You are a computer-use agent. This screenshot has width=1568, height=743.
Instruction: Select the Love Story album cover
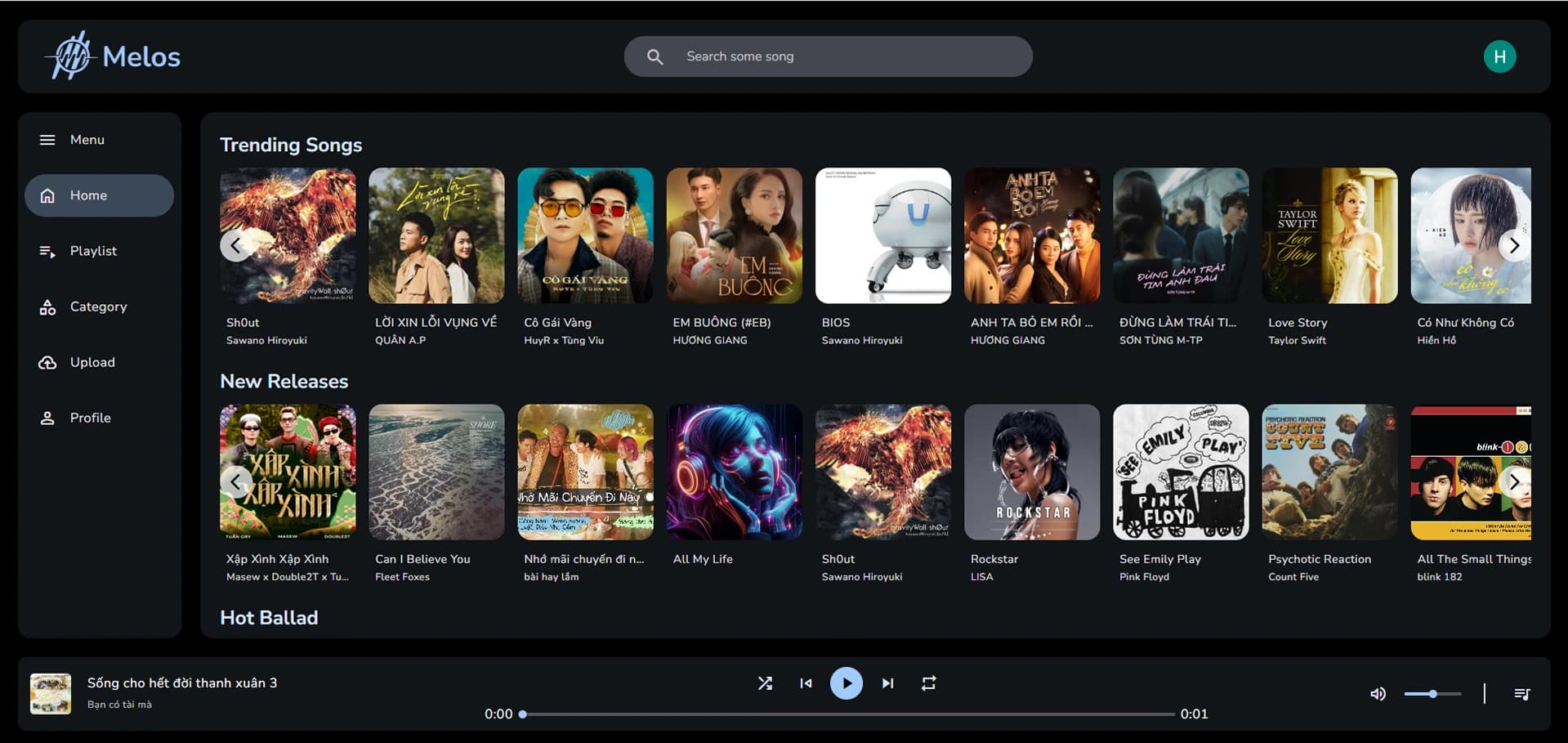[1329, 236]
